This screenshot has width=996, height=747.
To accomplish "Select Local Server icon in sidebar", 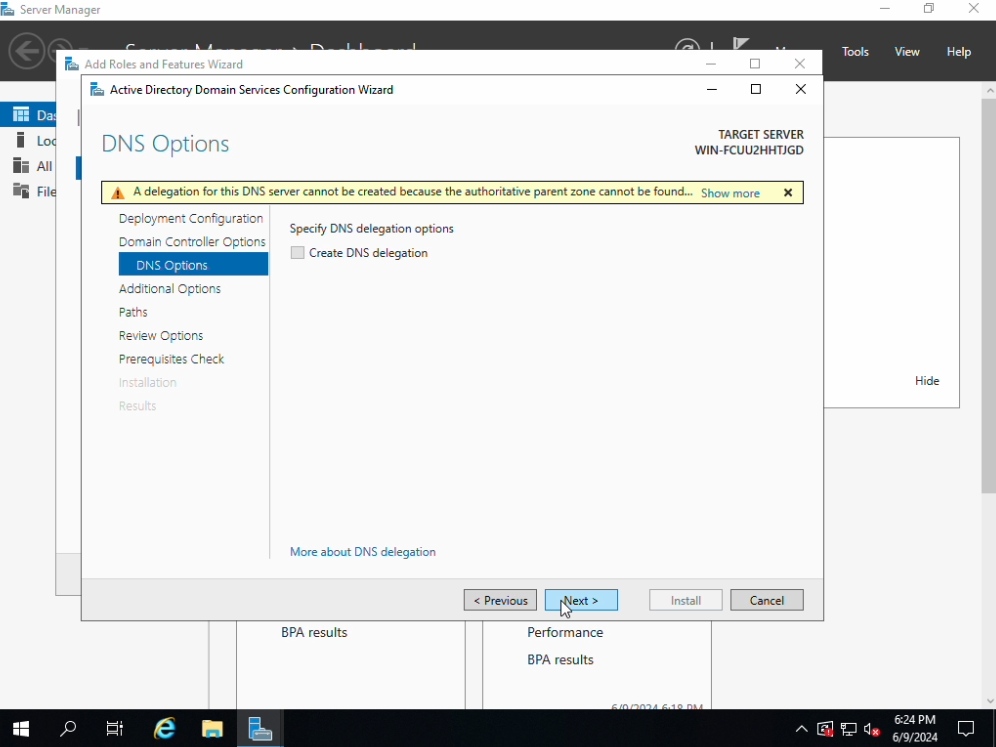I will pos(21,140).
